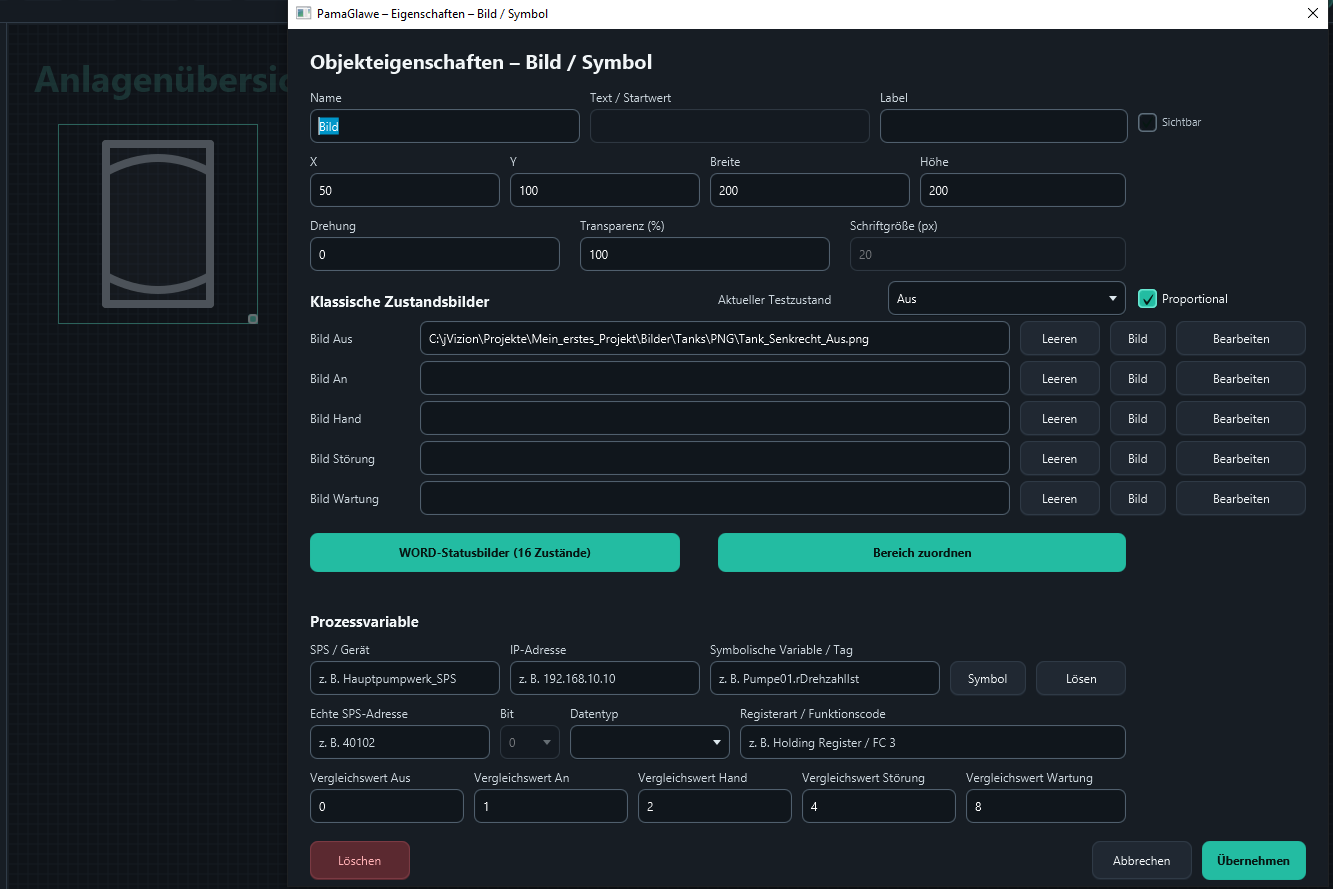
Task: Click the Symbolische Variable / Tag field
Action: [825, 678]
